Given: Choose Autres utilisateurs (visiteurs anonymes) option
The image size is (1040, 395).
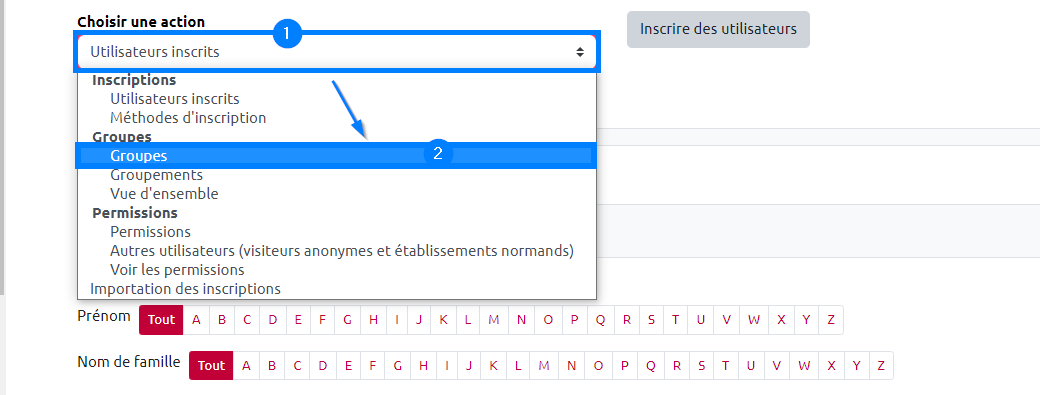Looking at the screenshot, I should click(x=342, y=251).
